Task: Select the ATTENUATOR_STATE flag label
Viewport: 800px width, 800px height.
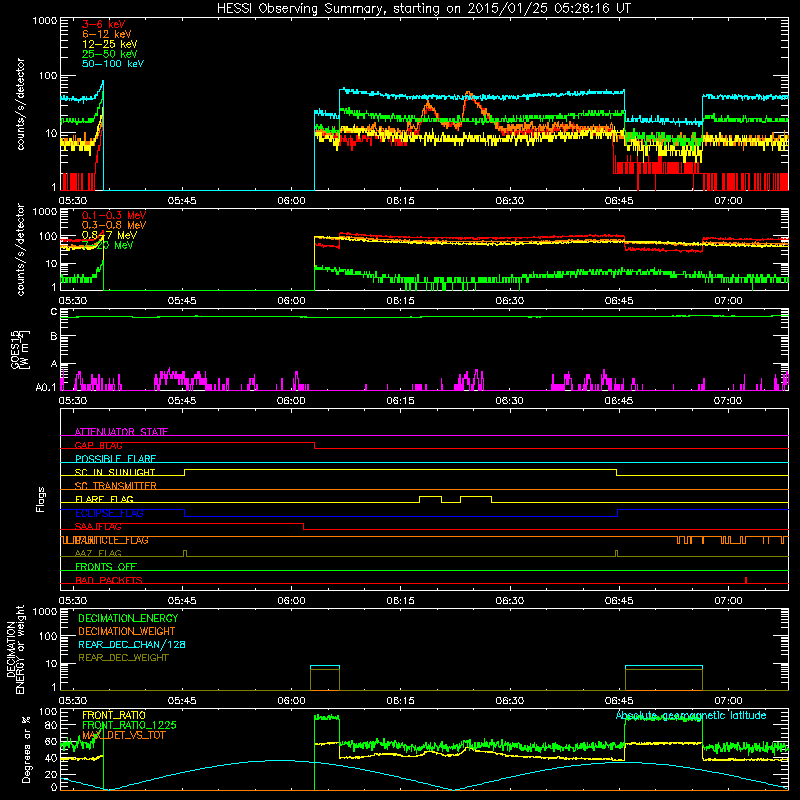Action: tap(121, 432)
